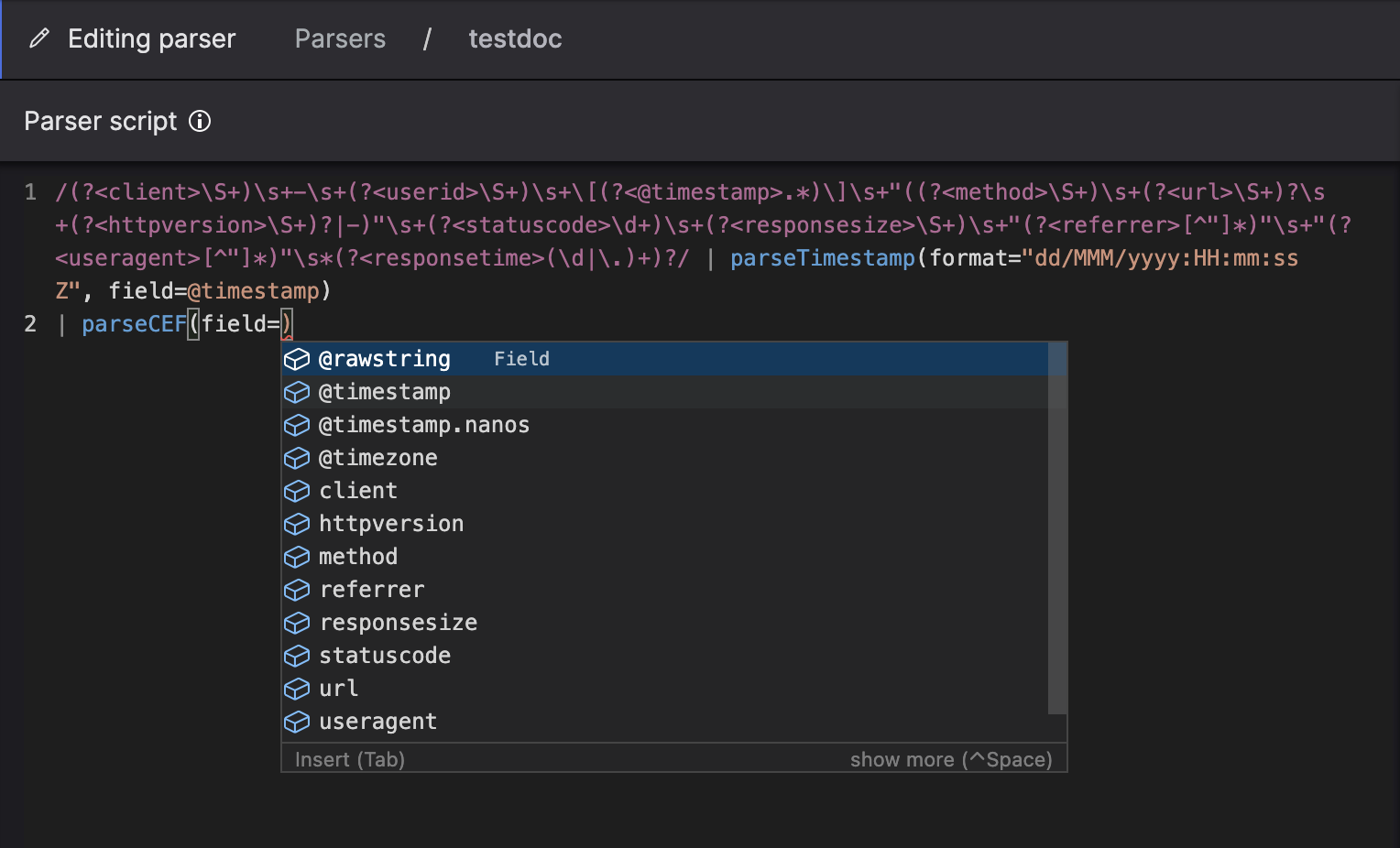Screen dimensions: 1400x848
Task: Choose the client field suggestion
Action: pyautogui.click(x=665, y=491)
